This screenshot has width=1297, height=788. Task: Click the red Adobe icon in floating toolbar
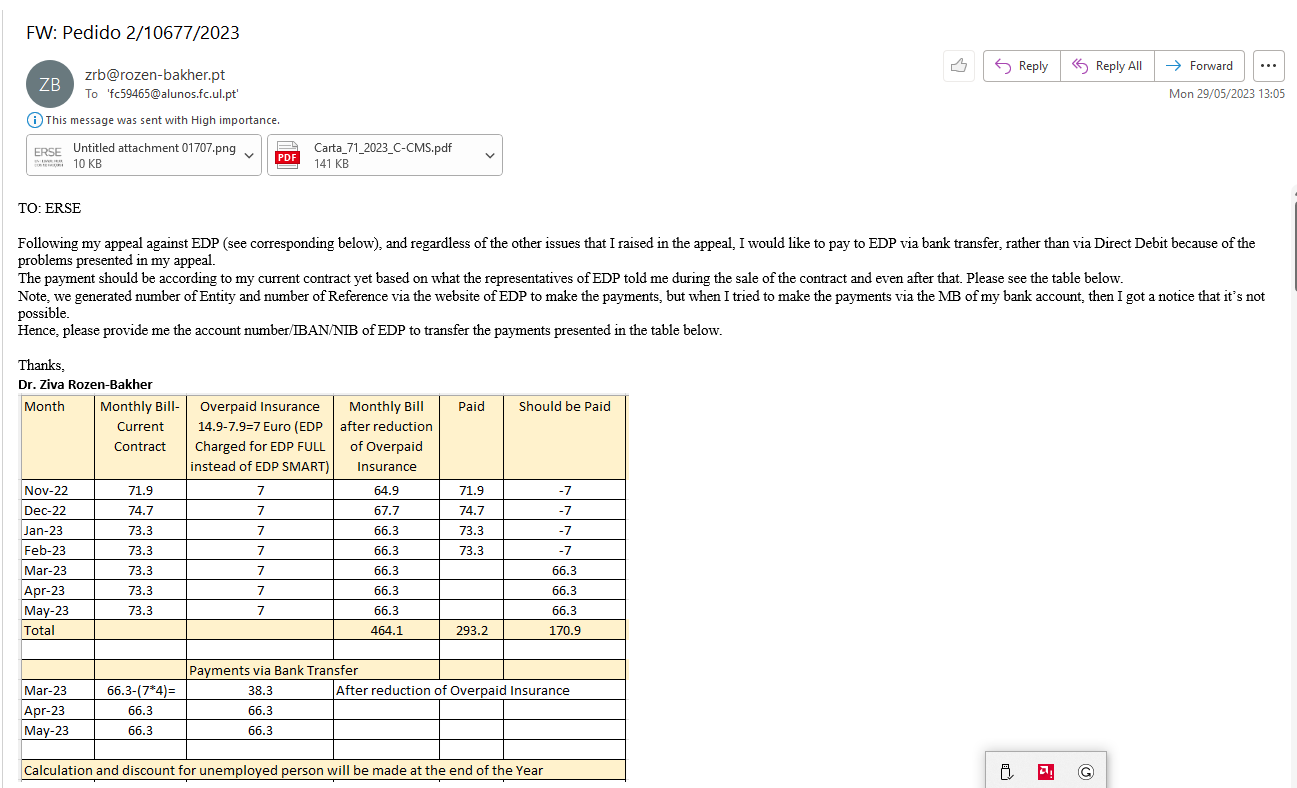[x=1046, y=771]
